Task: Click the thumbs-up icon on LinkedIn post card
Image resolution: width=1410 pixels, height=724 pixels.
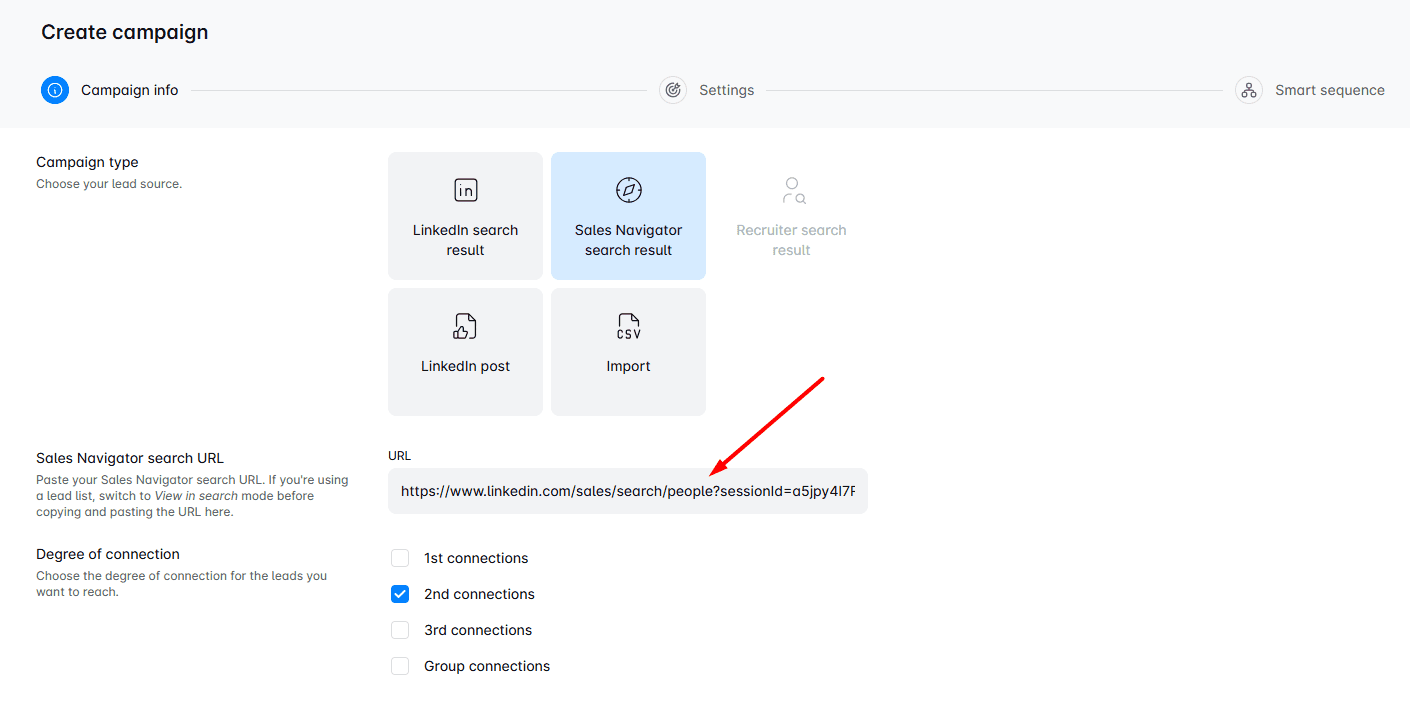Action: (x=466, y=326)
